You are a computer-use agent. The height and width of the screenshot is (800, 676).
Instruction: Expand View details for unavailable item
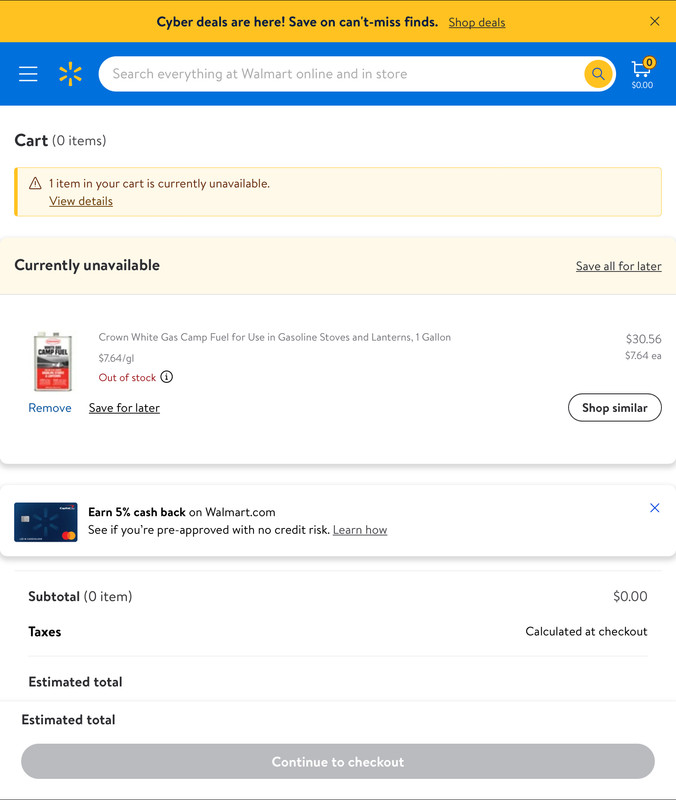(81, 201)
